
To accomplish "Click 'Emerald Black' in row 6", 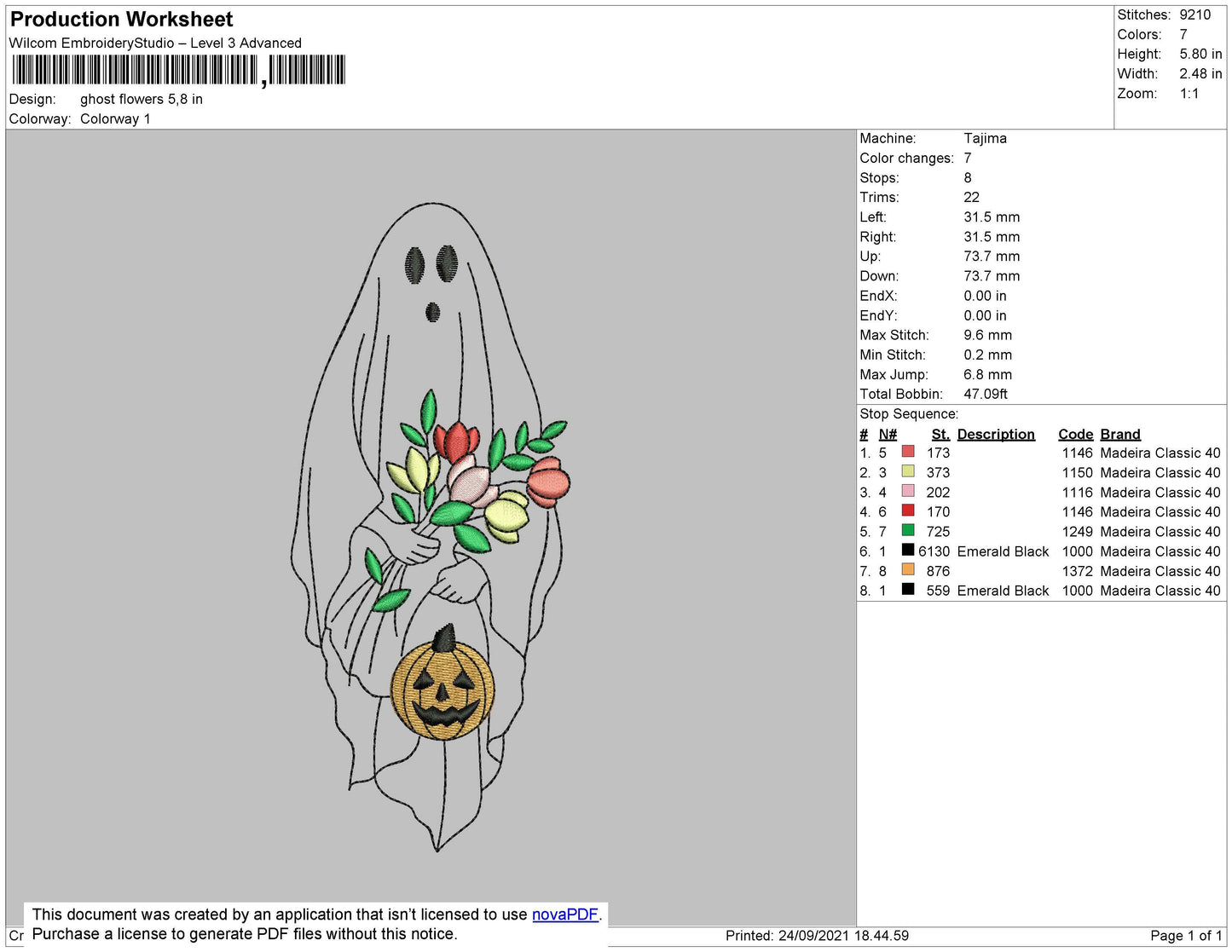I will [x=1003, y=551].
